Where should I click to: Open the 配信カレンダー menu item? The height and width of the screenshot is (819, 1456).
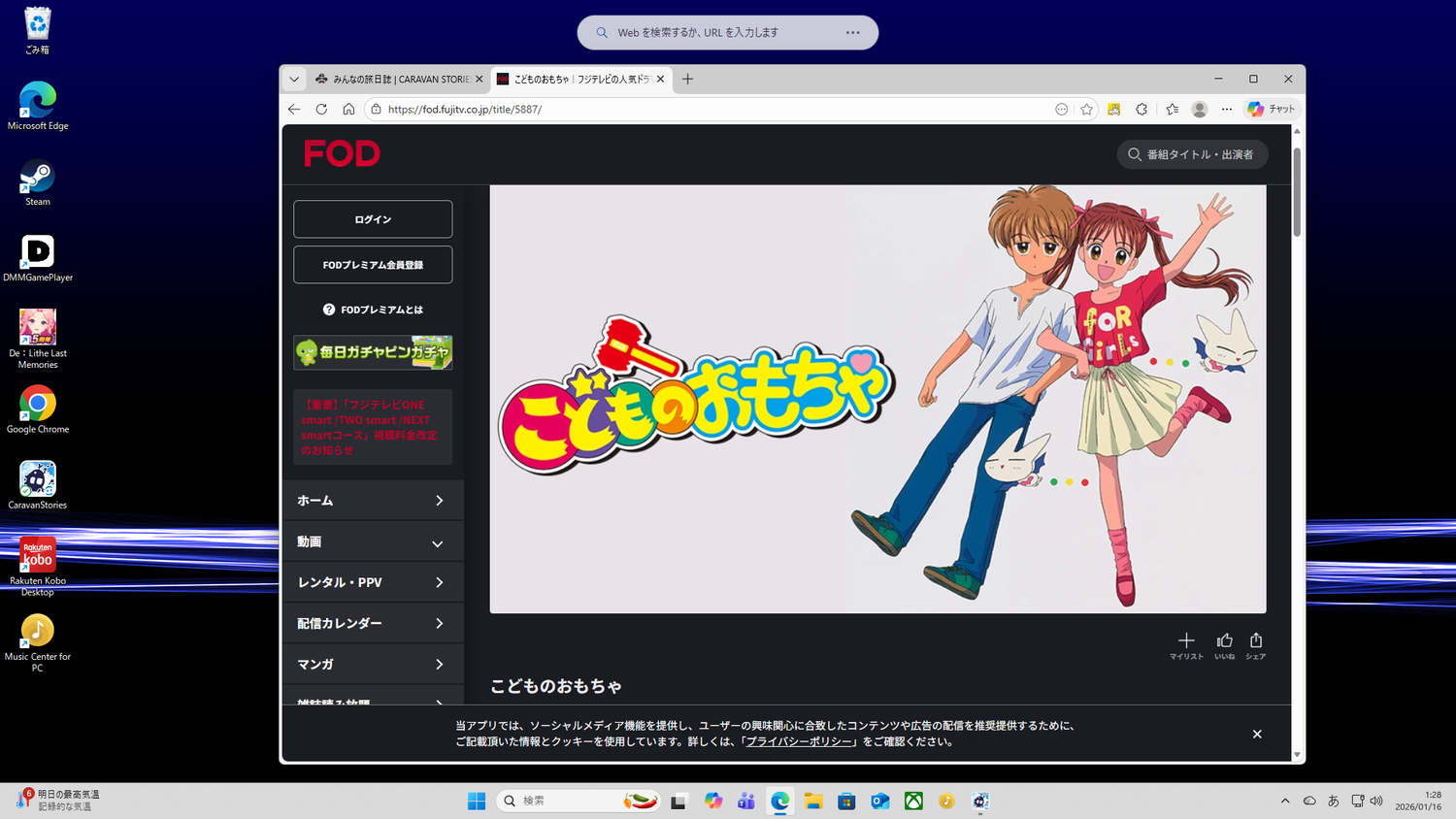coord(373,623)
